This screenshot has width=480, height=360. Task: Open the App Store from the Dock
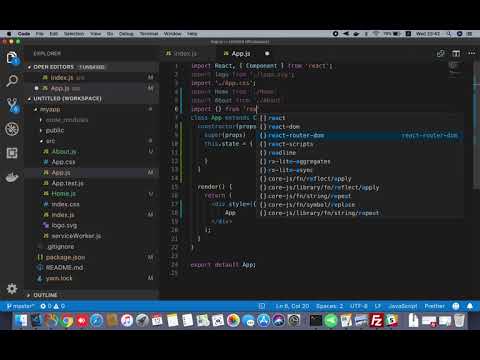pos(263,321)
